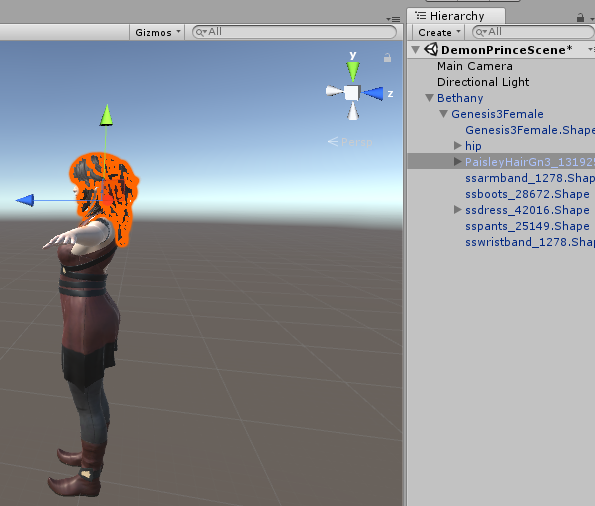Select ssarmband_1278.Shape in Hierarchy
The image size is (595, 506).
530,178
